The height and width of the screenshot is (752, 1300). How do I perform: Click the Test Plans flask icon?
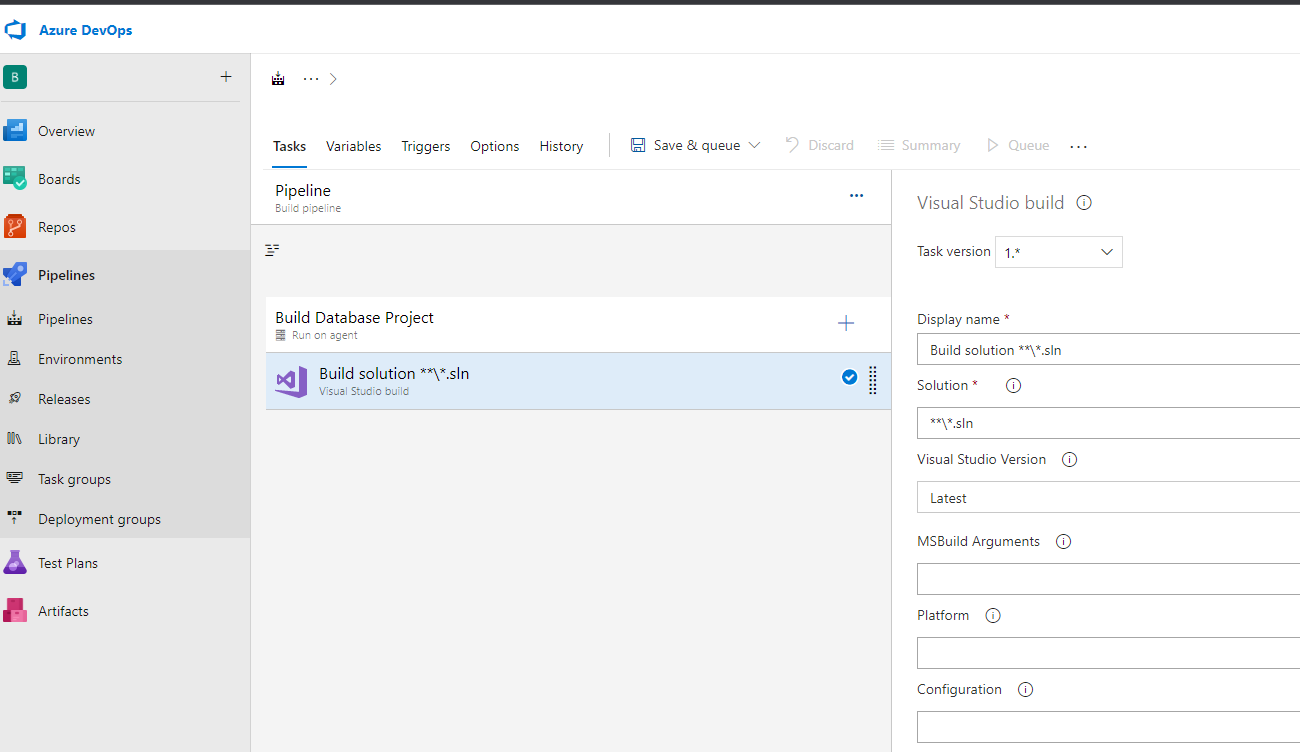coord(15,563)
